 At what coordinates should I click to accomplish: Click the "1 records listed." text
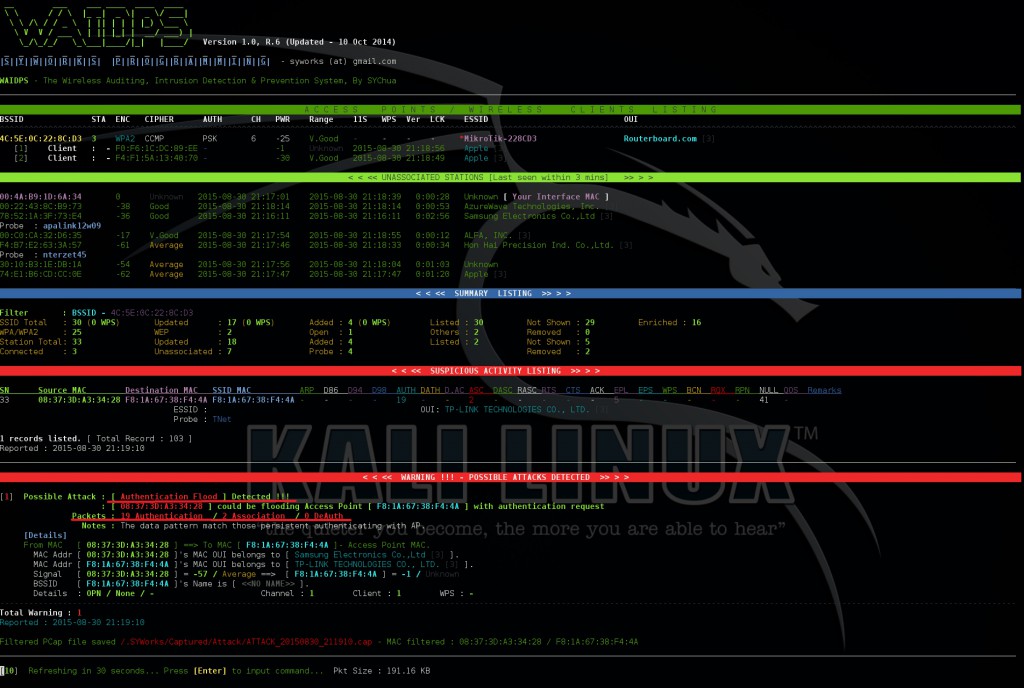click(x=40, y=439)
